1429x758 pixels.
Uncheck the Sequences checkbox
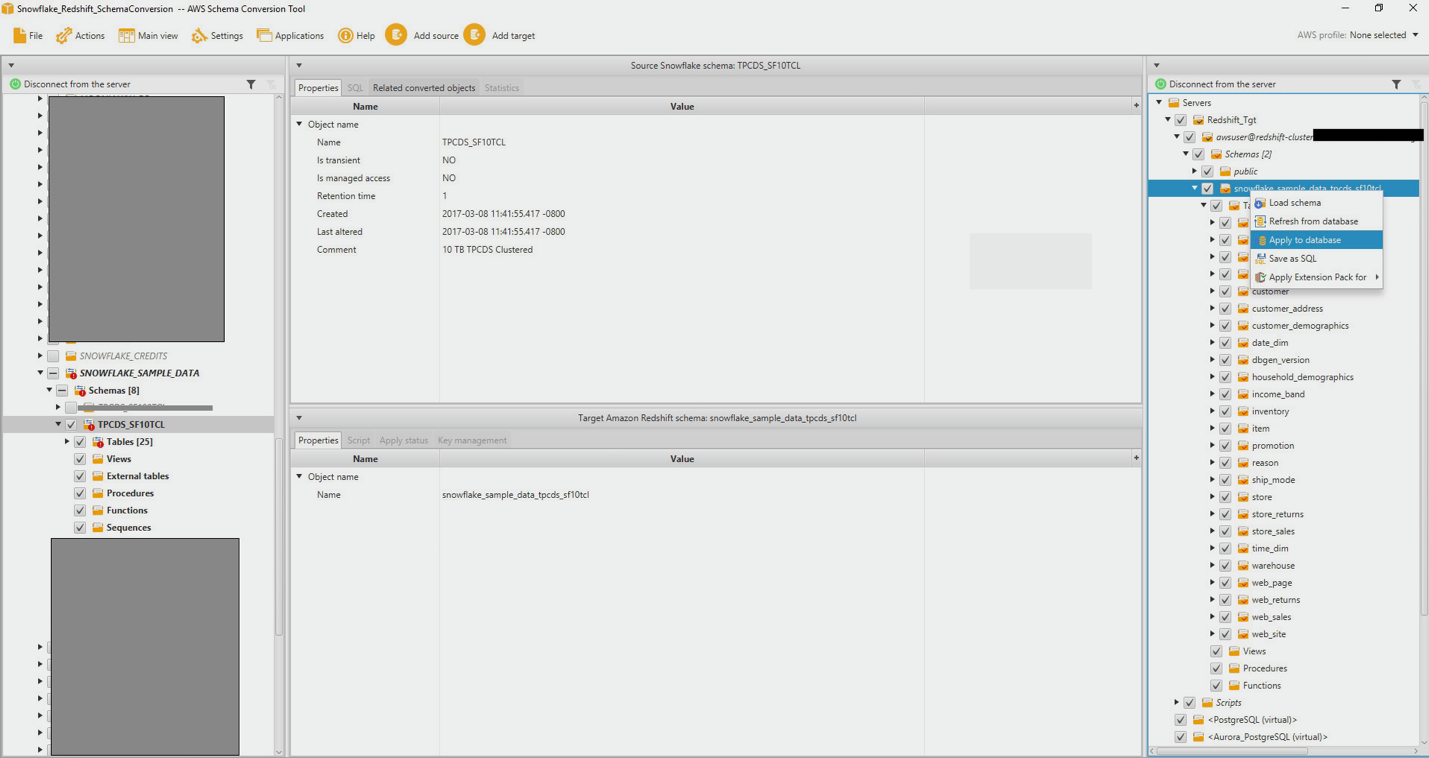(80, 528)
